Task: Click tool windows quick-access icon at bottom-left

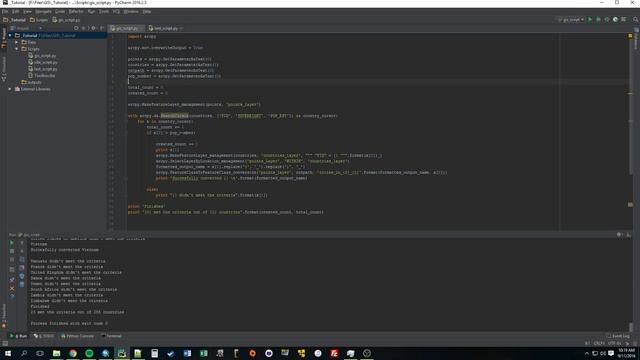Action: coord(4,343)
